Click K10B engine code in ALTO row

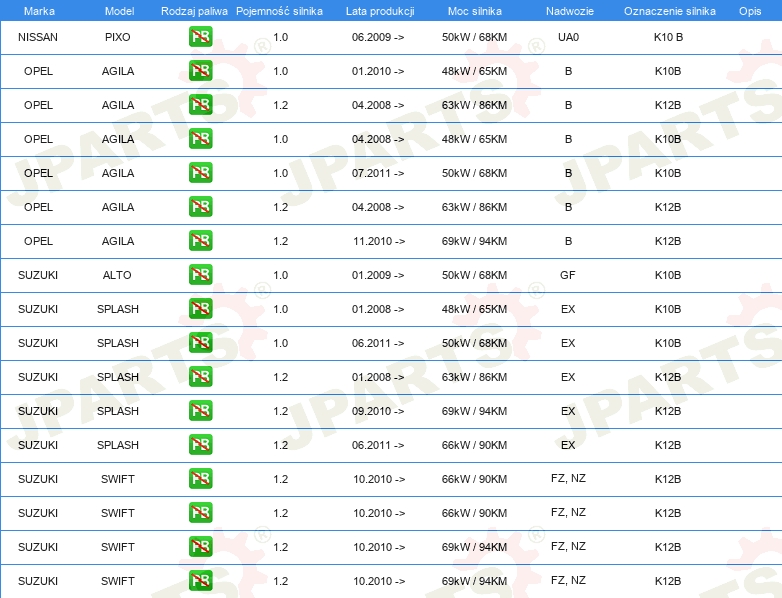point(668,275)
